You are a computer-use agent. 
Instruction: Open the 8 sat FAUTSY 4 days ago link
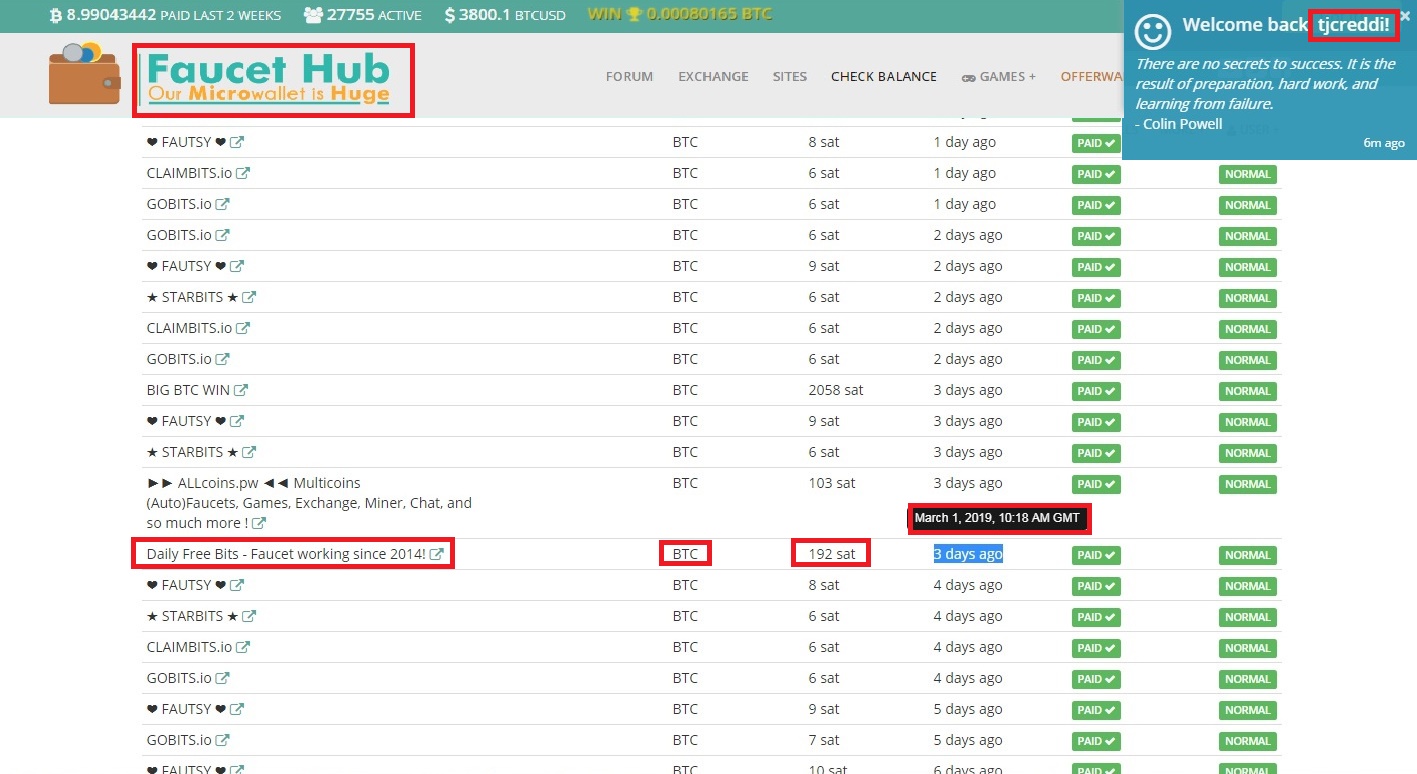click(186, 585)
